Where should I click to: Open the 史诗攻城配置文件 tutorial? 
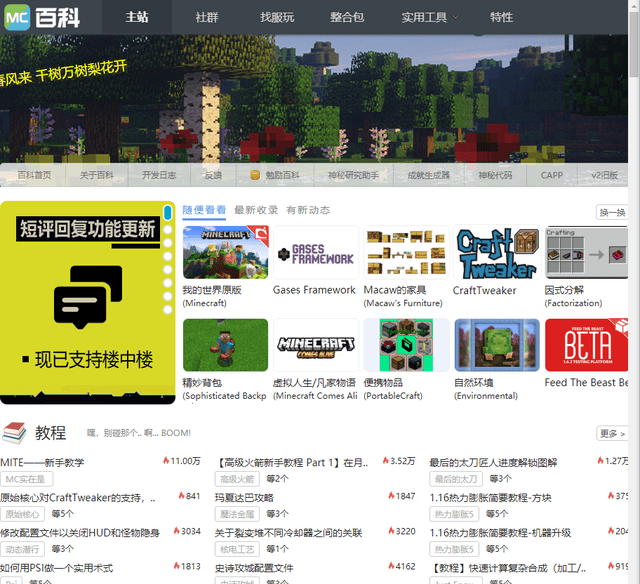pos(254,568)
